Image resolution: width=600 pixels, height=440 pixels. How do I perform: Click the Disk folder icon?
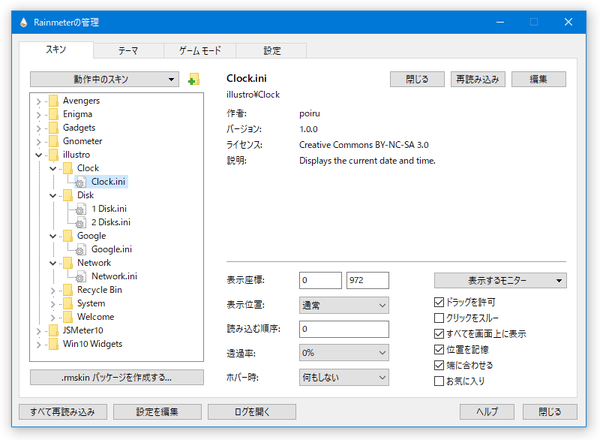[x=68, y=195]
